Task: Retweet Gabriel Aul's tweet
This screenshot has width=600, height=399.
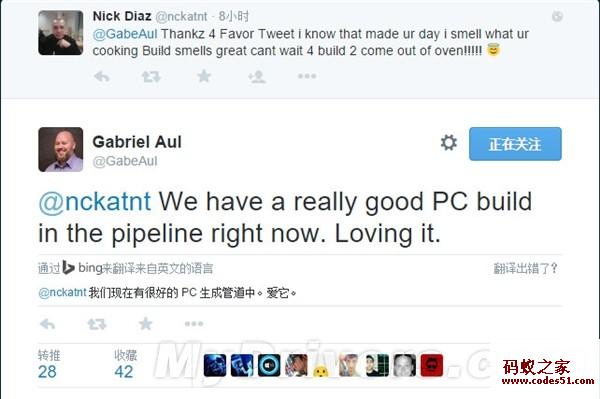Action: (x=97, y=324)
